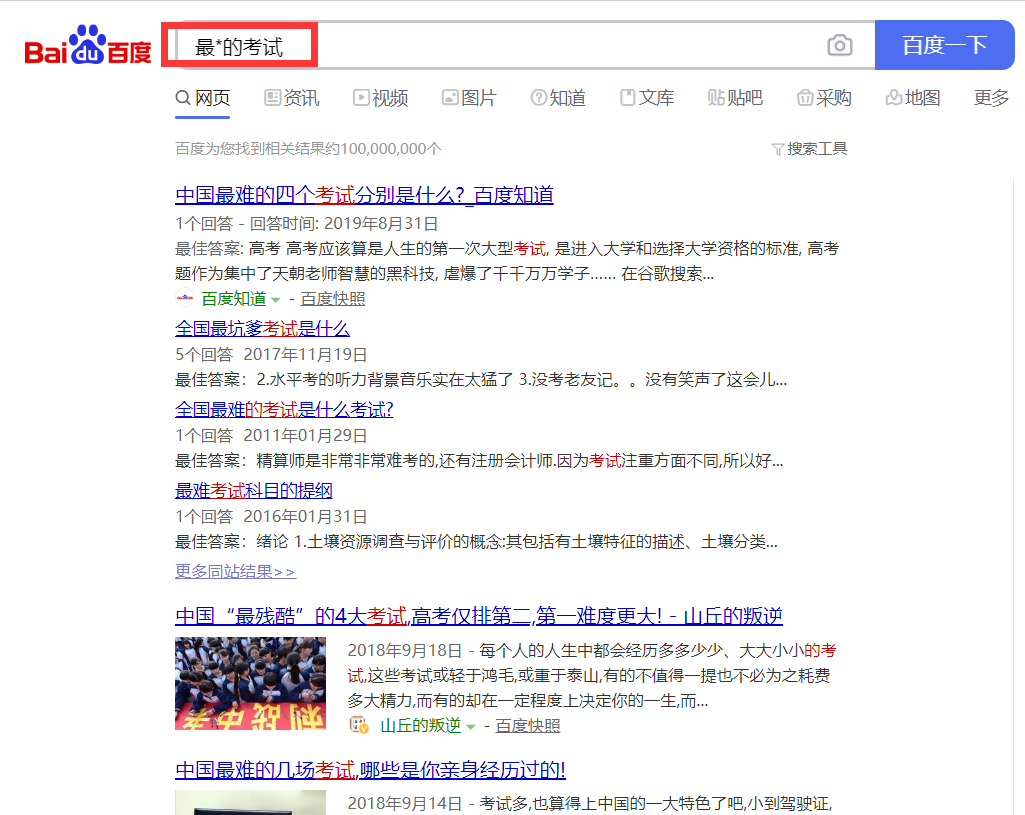This screenshot has width=1025, height=815.
Task: Open result 中国最难的几场考试,哪些是你亲身经历过的!
Action: pos(370,770)
